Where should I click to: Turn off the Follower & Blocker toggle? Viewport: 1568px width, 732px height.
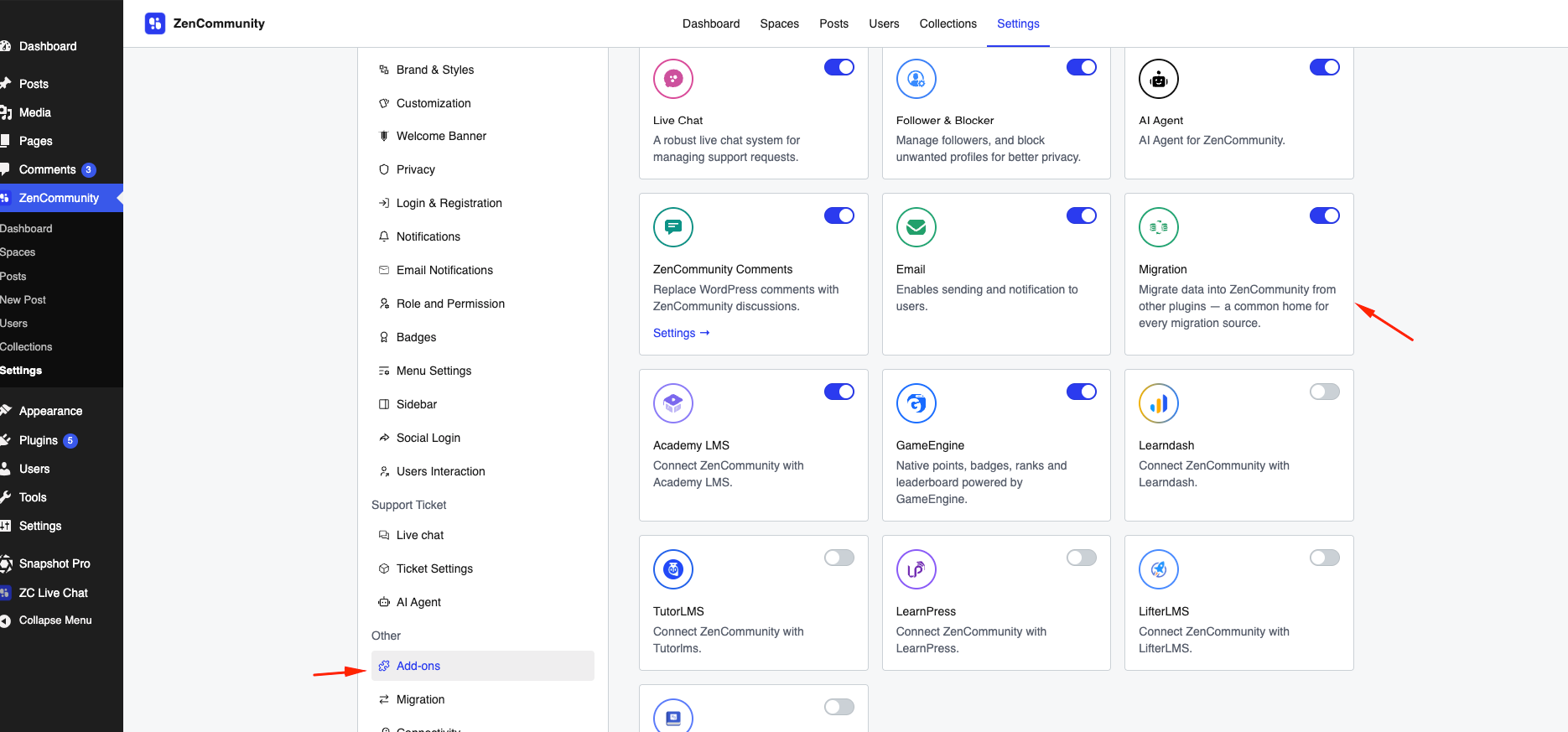pos(1082,67)
